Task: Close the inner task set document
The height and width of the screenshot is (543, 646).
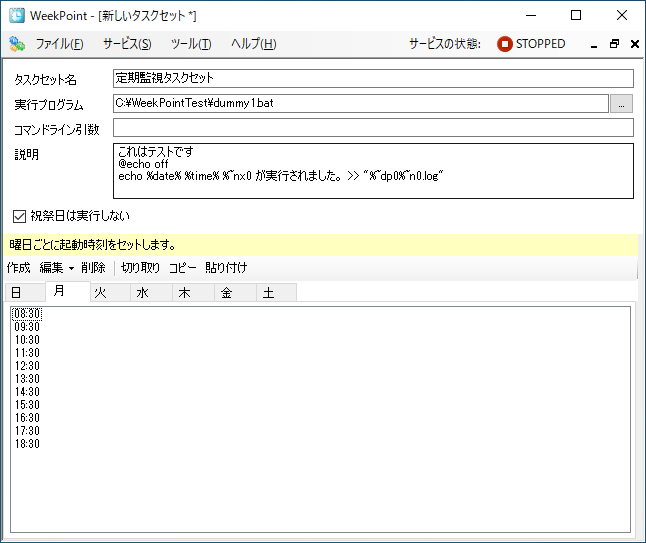Action: 635,44
